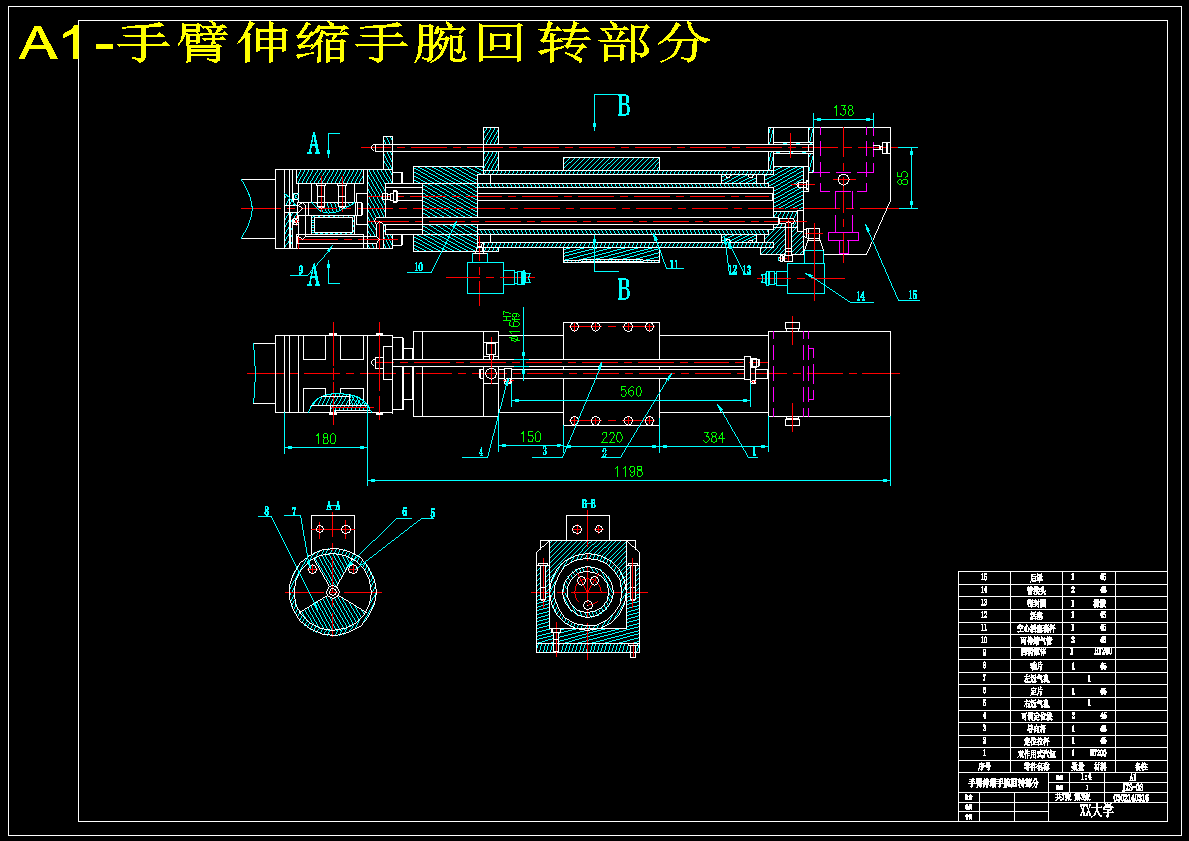
Task: Click the B-B cross-section view drawing
Action: [x=588, y=585]
